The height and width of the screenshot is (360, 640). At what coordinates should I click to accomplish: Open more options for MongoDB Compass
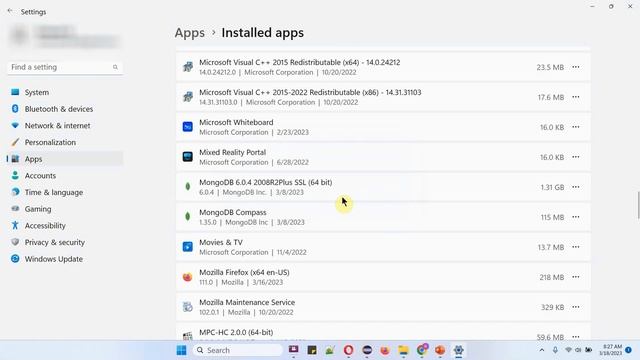pos(576,217)
